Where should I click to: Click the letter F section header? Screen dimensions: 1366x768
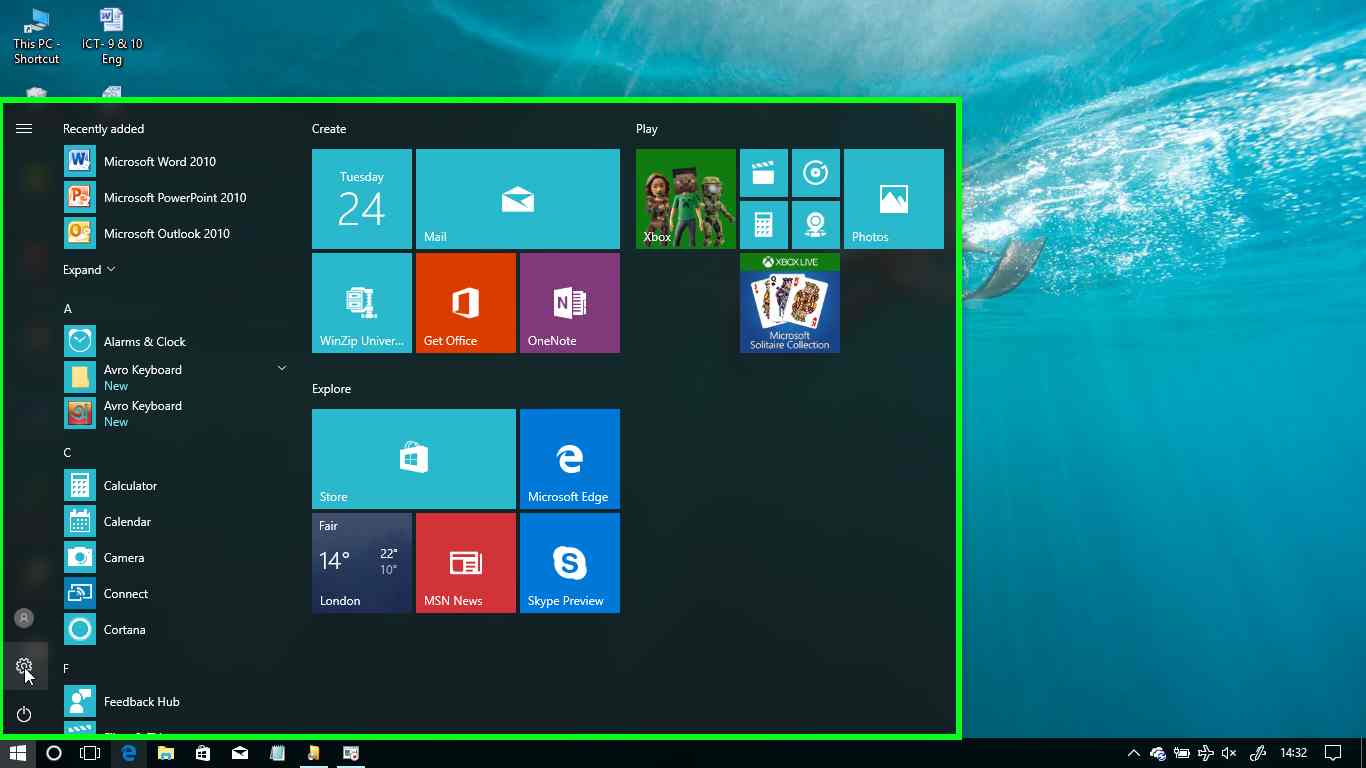(67, 669)
